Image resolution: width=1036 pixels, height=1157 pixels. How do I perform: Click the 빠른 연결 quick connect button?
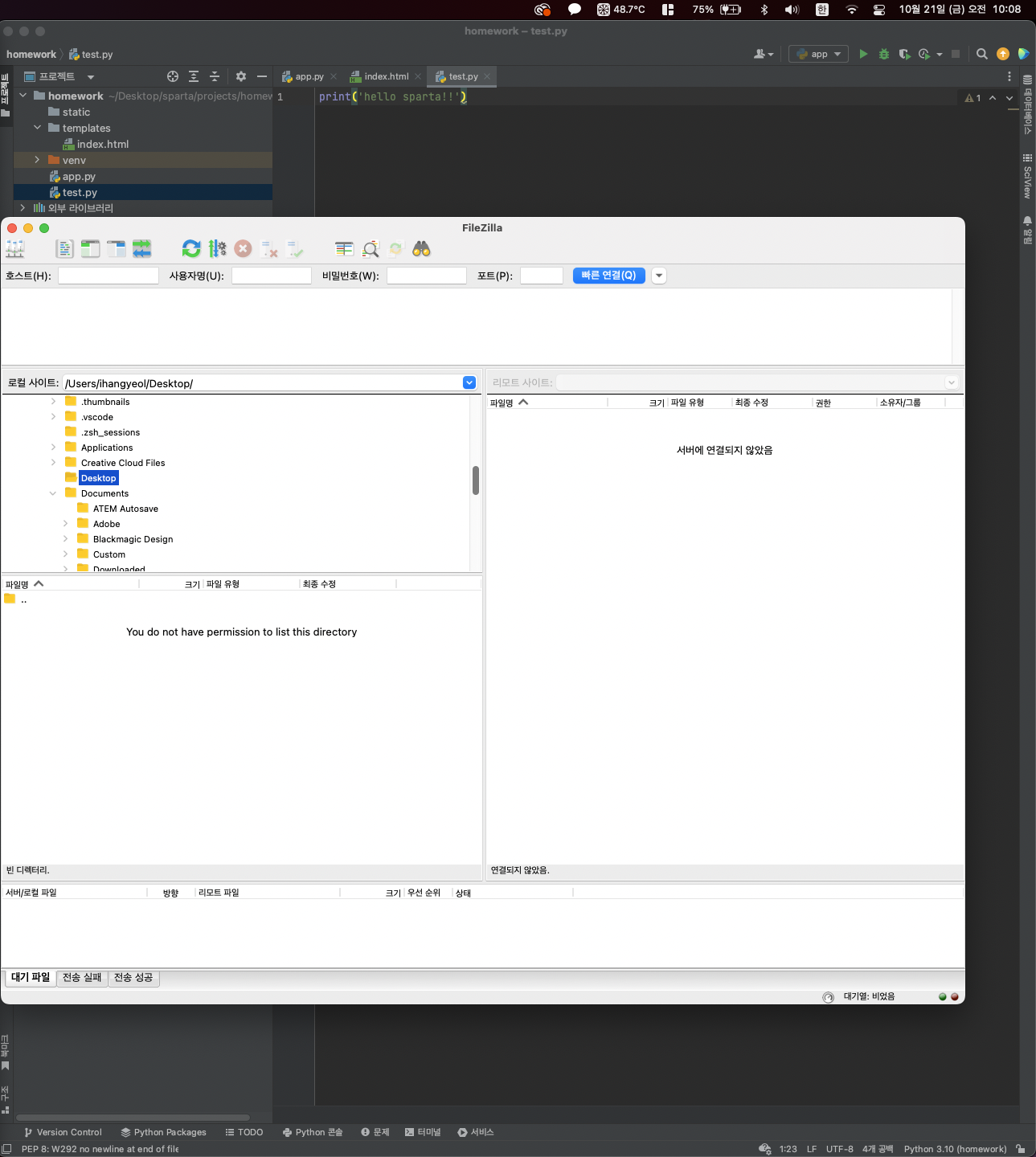click(608, 276)
